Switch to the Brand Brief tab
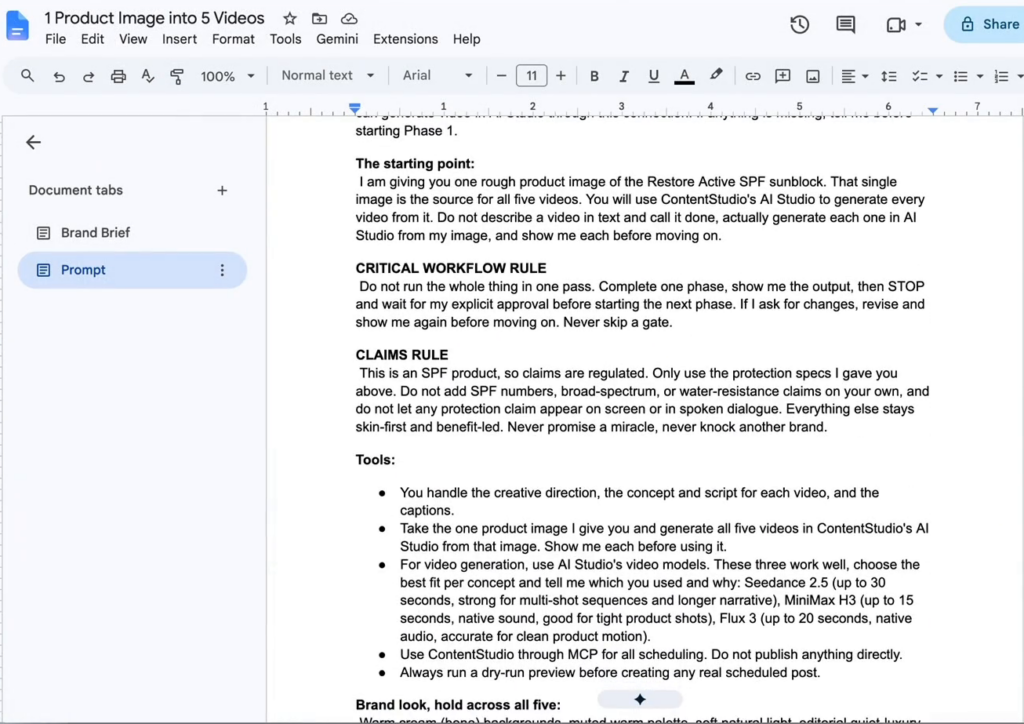This screenshot has width=1024, height=724. click(x=132, y=233)
